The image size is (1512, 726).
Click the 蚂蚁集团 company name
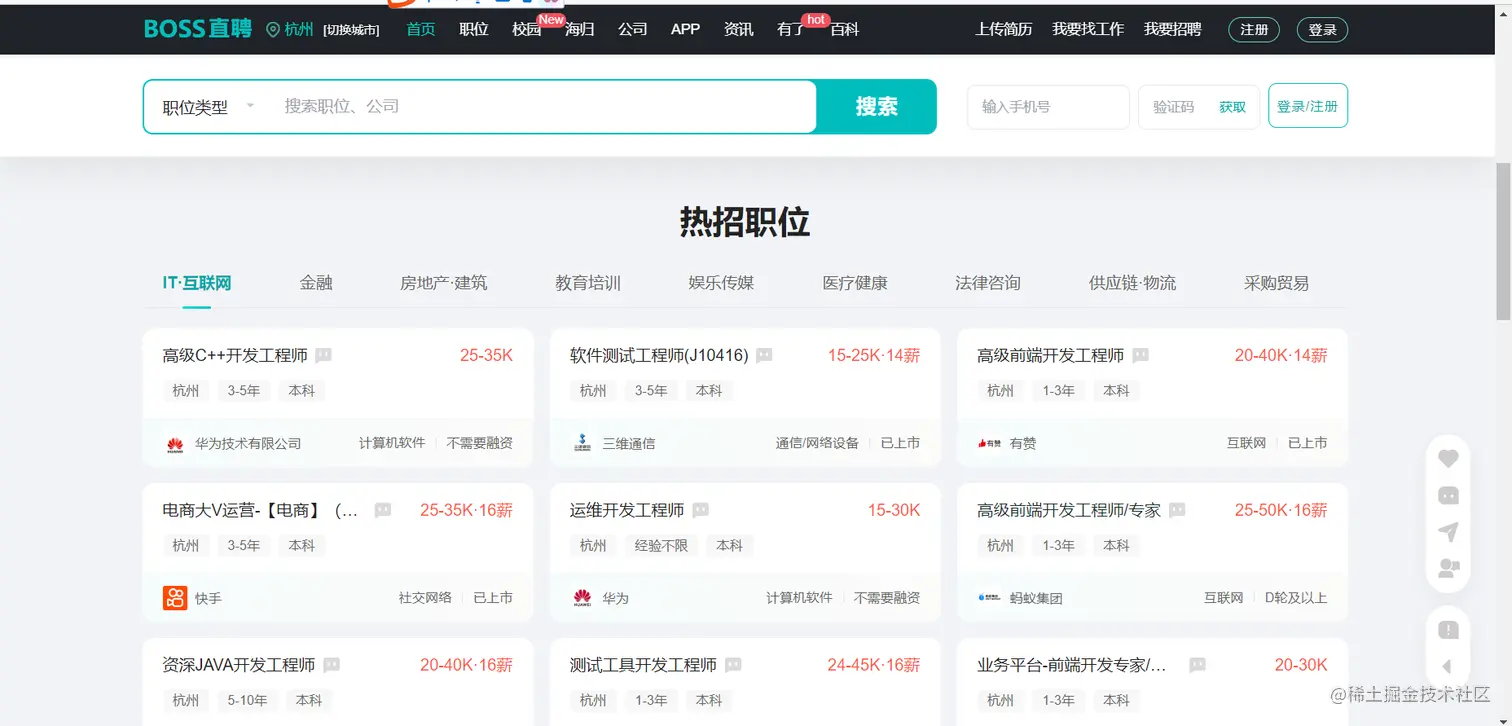(1036, 598)
